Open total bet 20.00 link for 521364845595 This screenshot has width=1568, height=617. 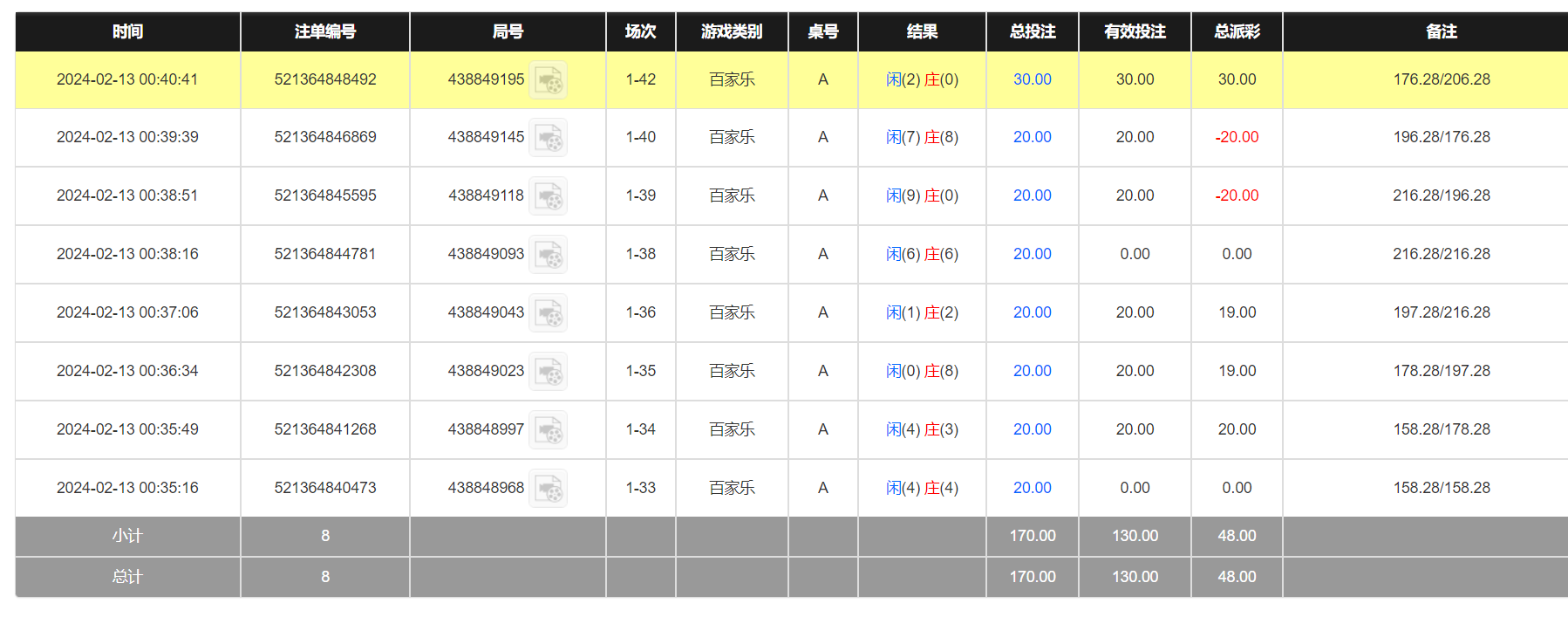[1032, 195]
